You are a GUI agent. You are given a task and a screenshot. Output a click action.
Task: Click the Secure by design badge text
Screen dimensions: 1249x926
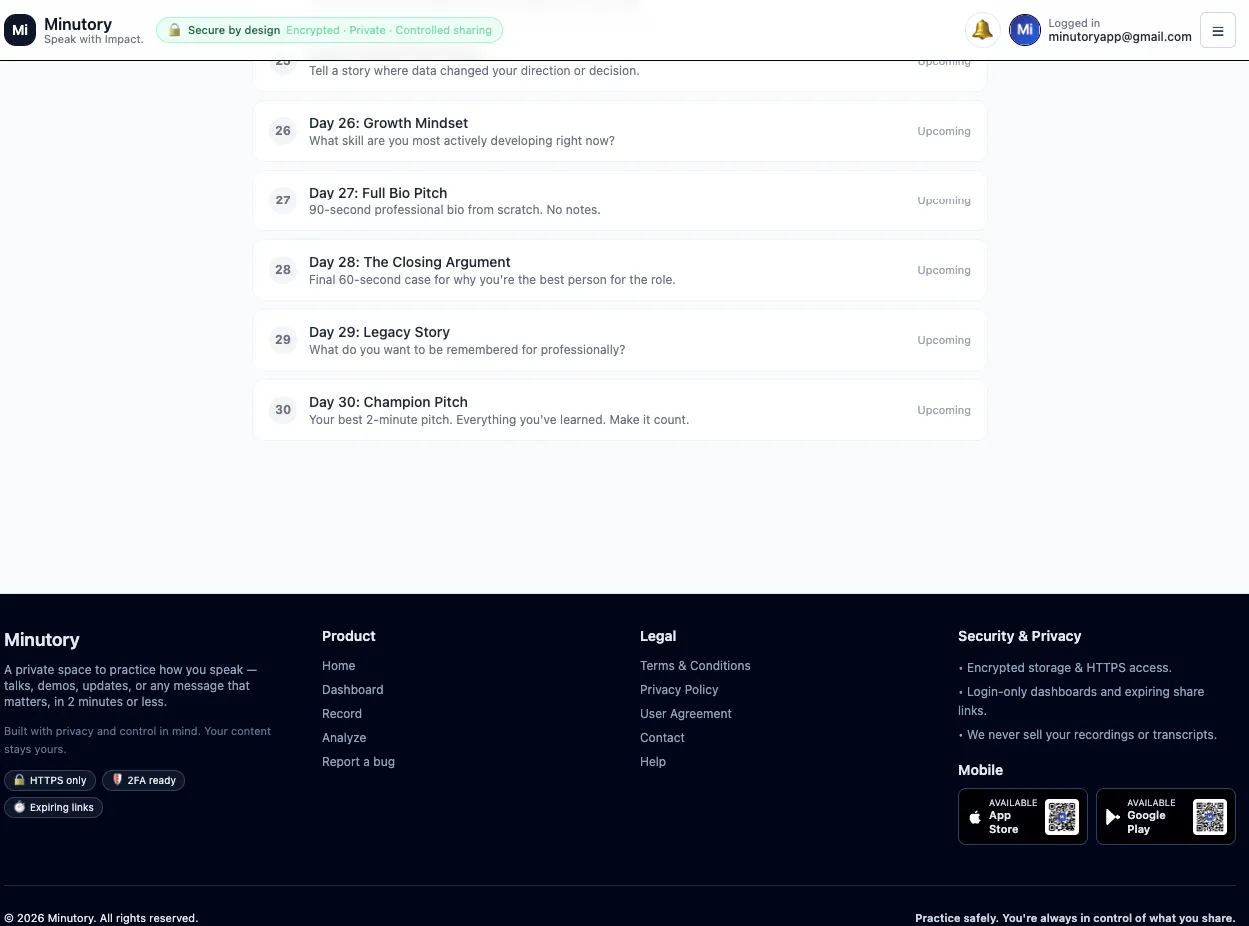pyautogui.click(x=234, y=30)
